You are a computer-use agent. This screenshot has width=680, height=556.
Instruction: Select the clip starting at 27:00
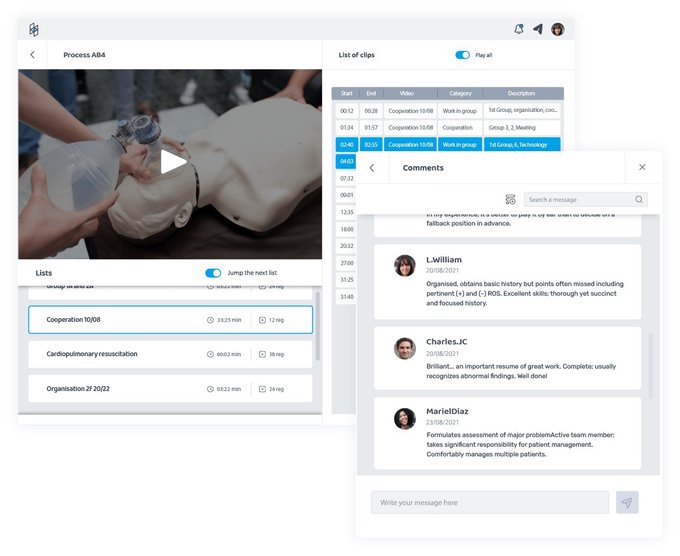coord(346,263)
